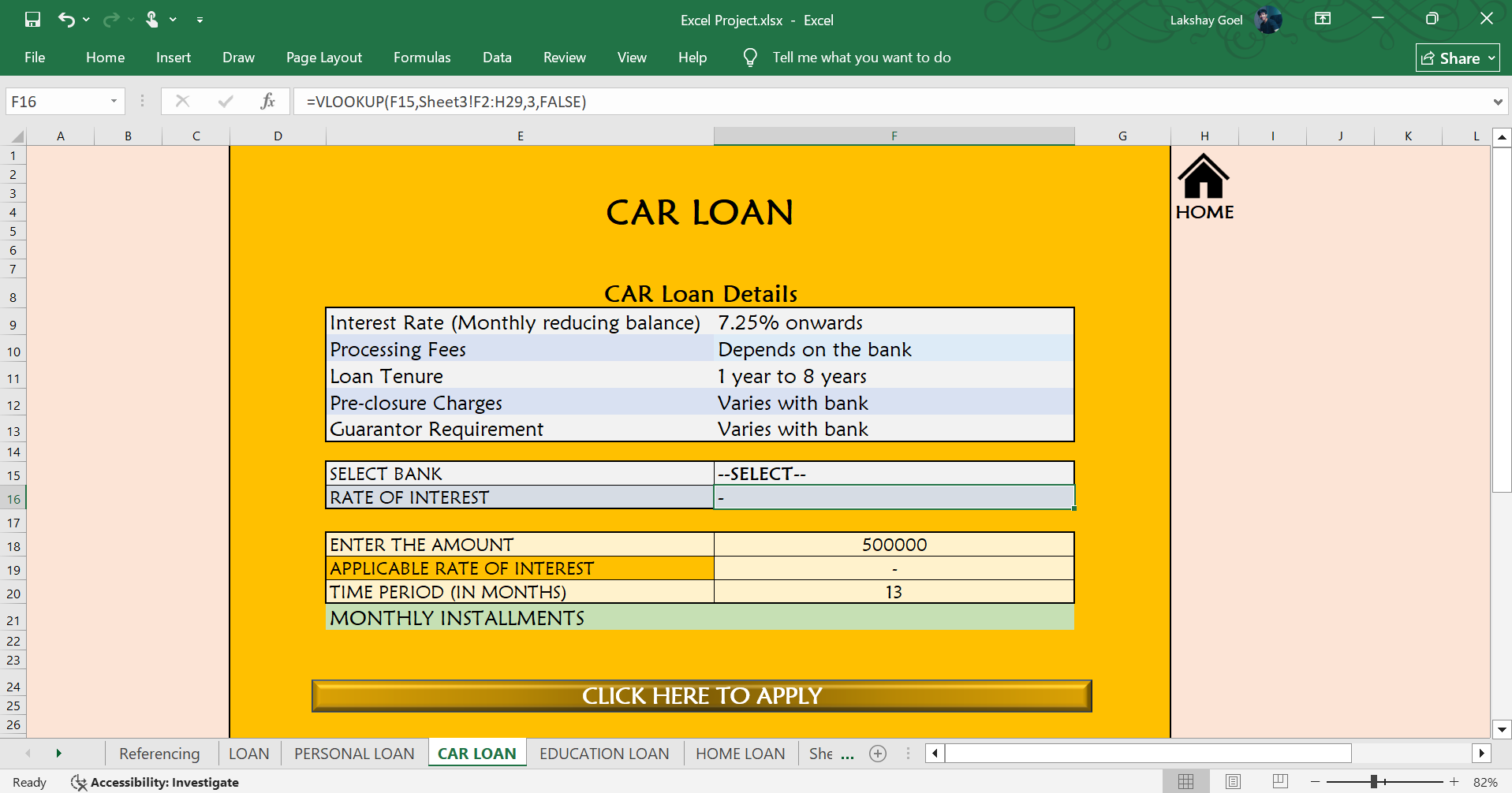Click CLICK HERE TO APPLY button

pyautogui.click(x=702, y=696)
